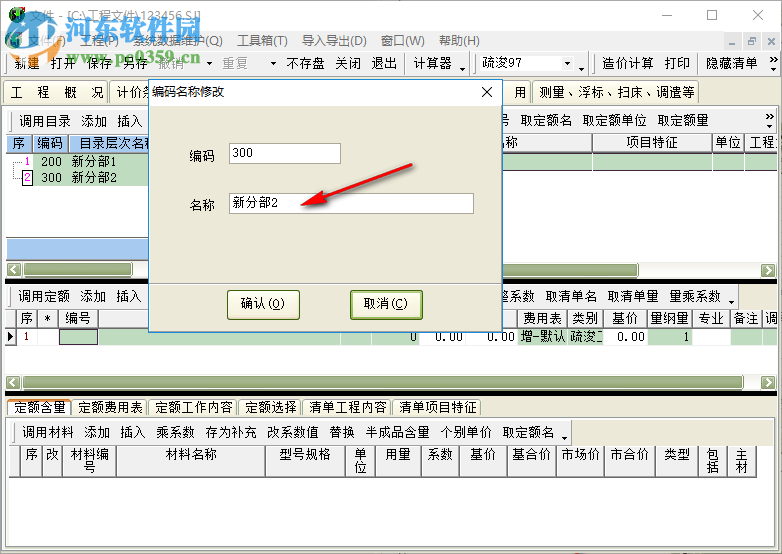
Task: Click 调用目录 in the catalog toolbar
Action: (45, 121)
